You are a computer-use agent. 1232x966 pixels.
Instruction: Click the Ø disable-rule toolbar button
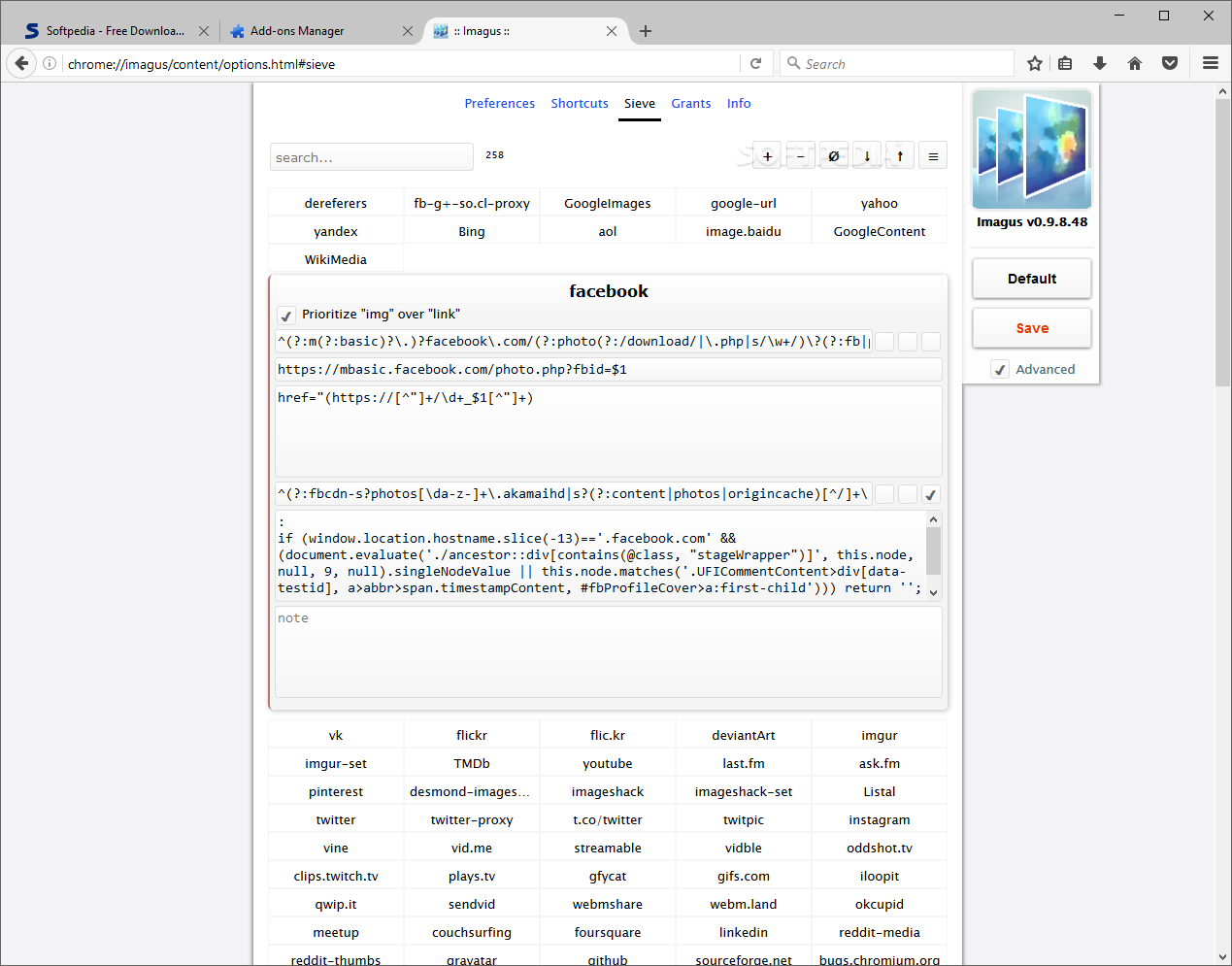tap(833, 156)
